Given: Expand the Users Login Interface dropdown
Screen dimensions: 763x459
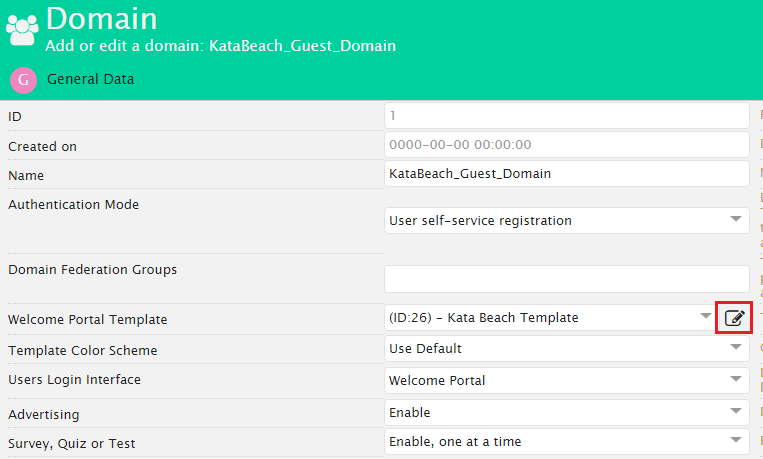Looking at the screenshot, I should [x=566, y=381].
